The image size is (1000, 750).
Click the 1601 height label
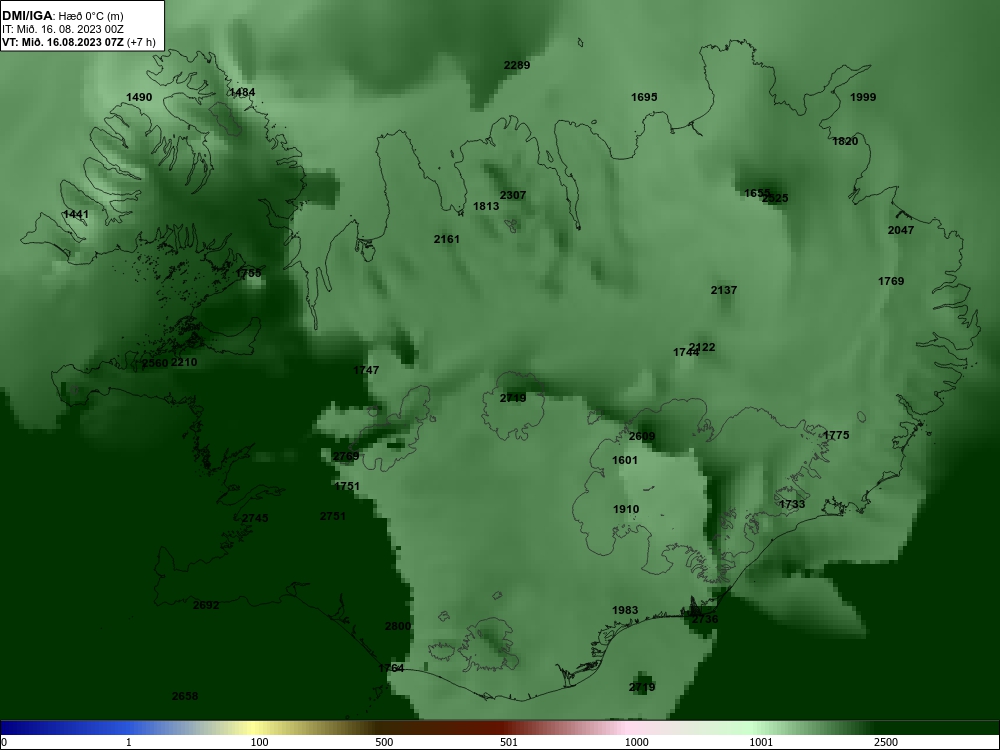(x=625, y=460)
